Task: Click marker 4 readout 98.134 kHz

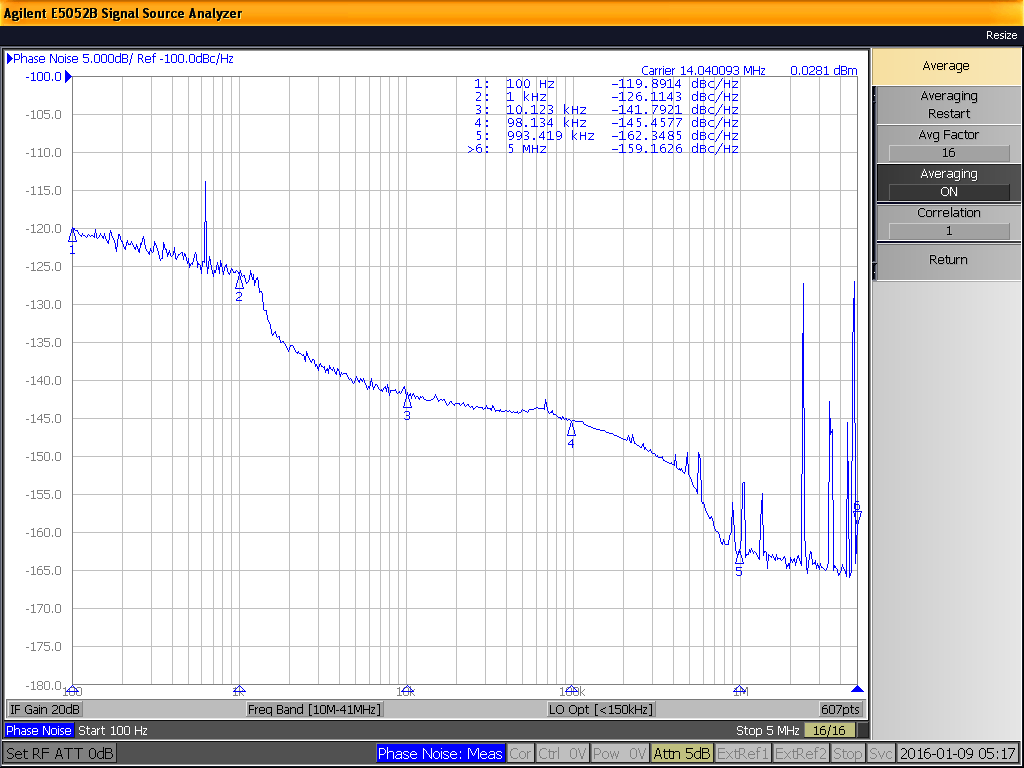Action: [606, 123]
